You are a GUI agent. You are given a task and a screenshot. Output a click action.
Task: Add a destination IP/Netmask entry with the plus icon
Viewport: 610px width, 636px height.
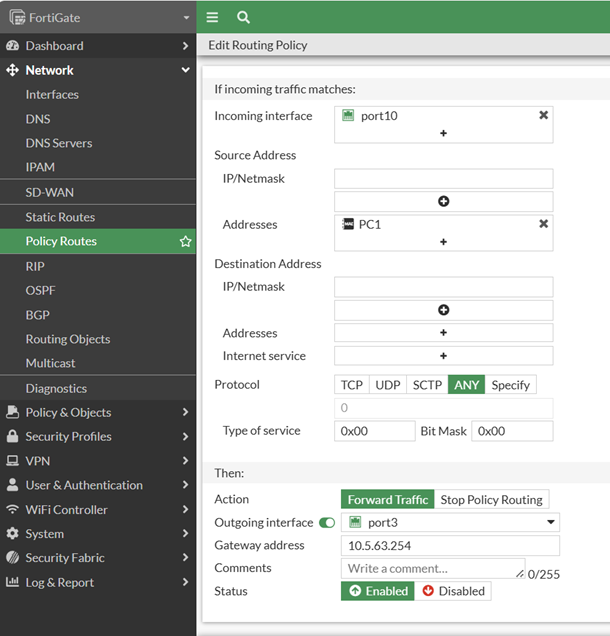[x=443, y=310]
